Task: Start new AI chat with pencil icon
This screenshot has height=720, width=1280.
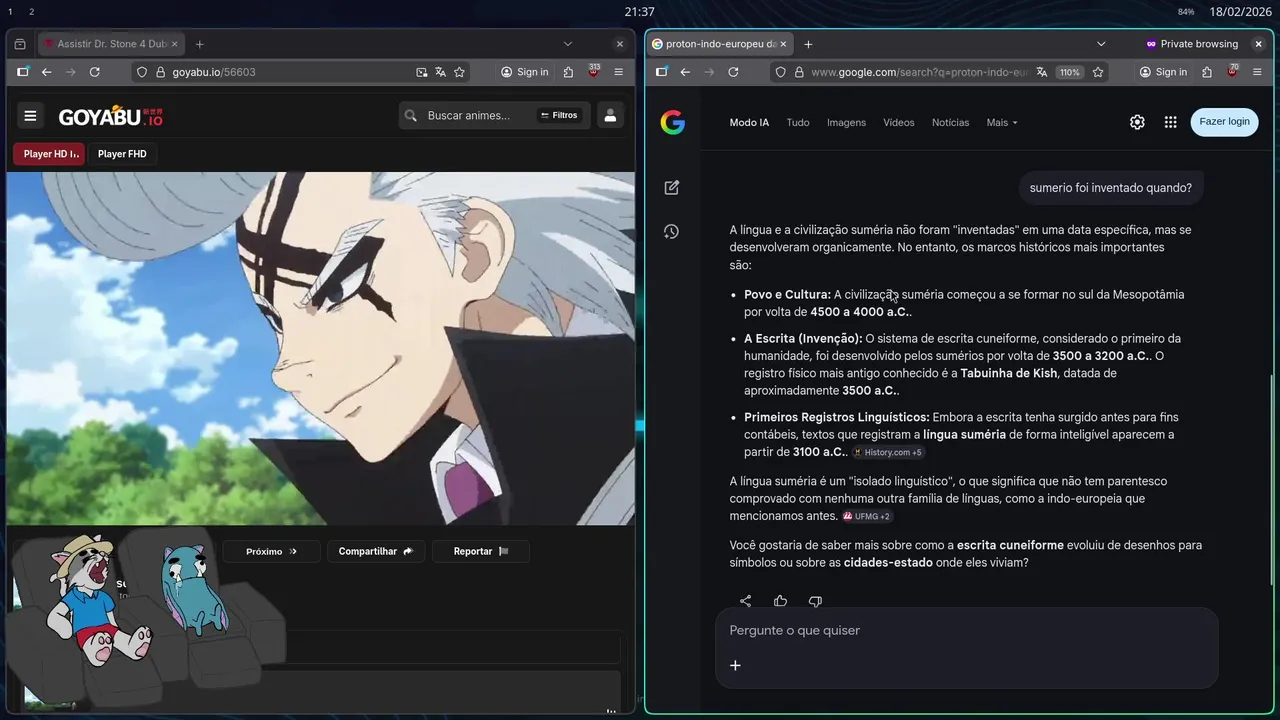Action: click(672, 187)
